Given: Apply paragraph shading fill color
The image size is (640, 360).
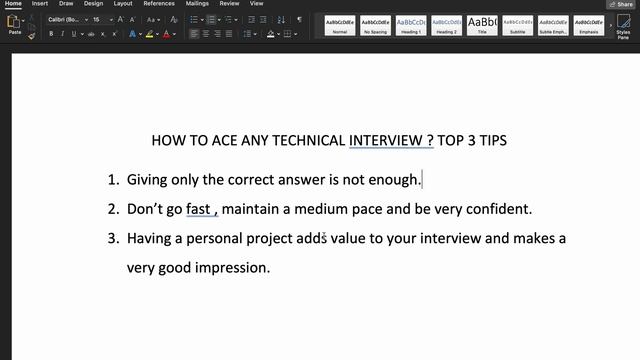Looking at the screenshot, I should [x=271, y=34].
